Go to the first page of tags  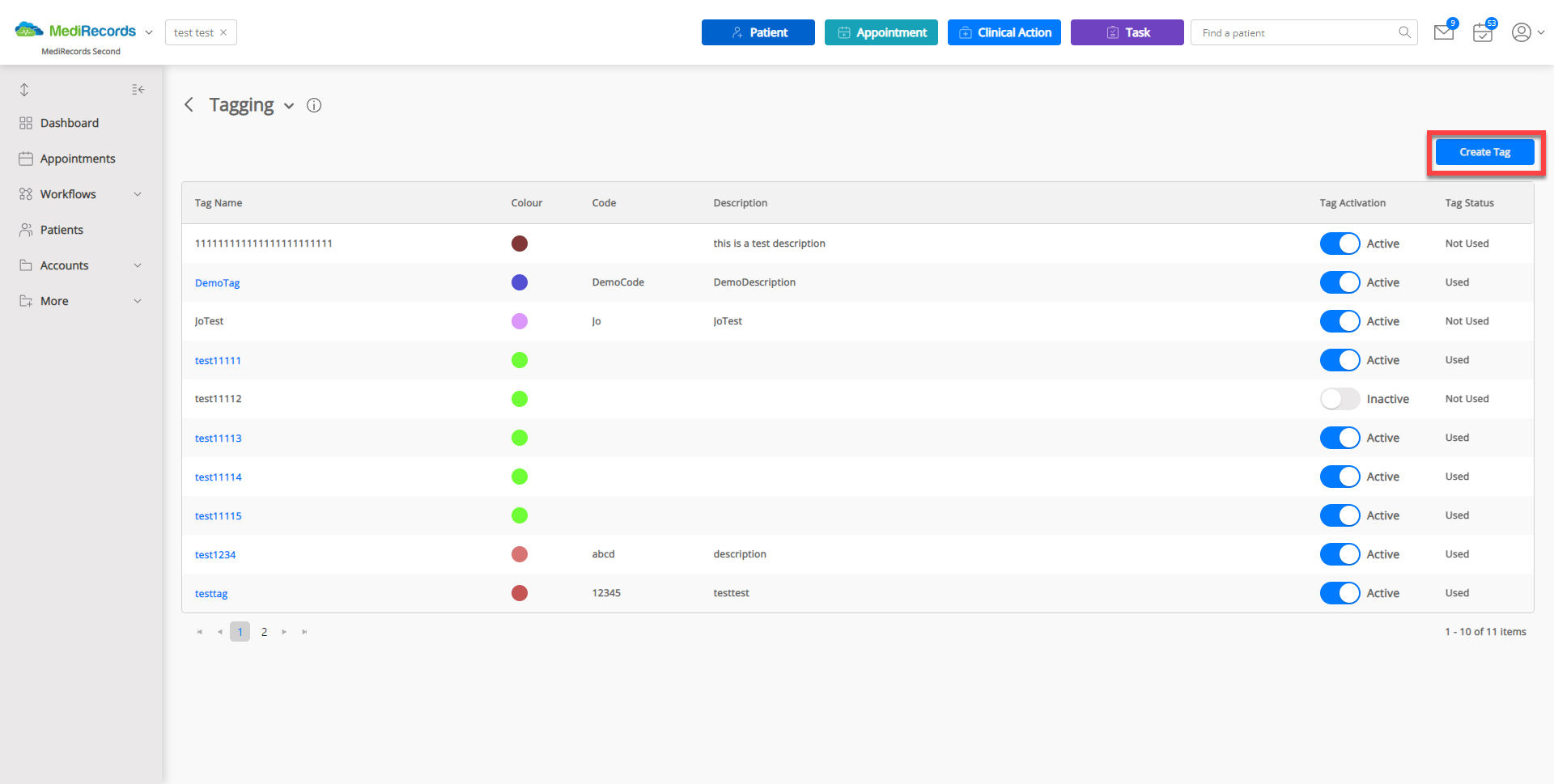click(x=199, y=632)
